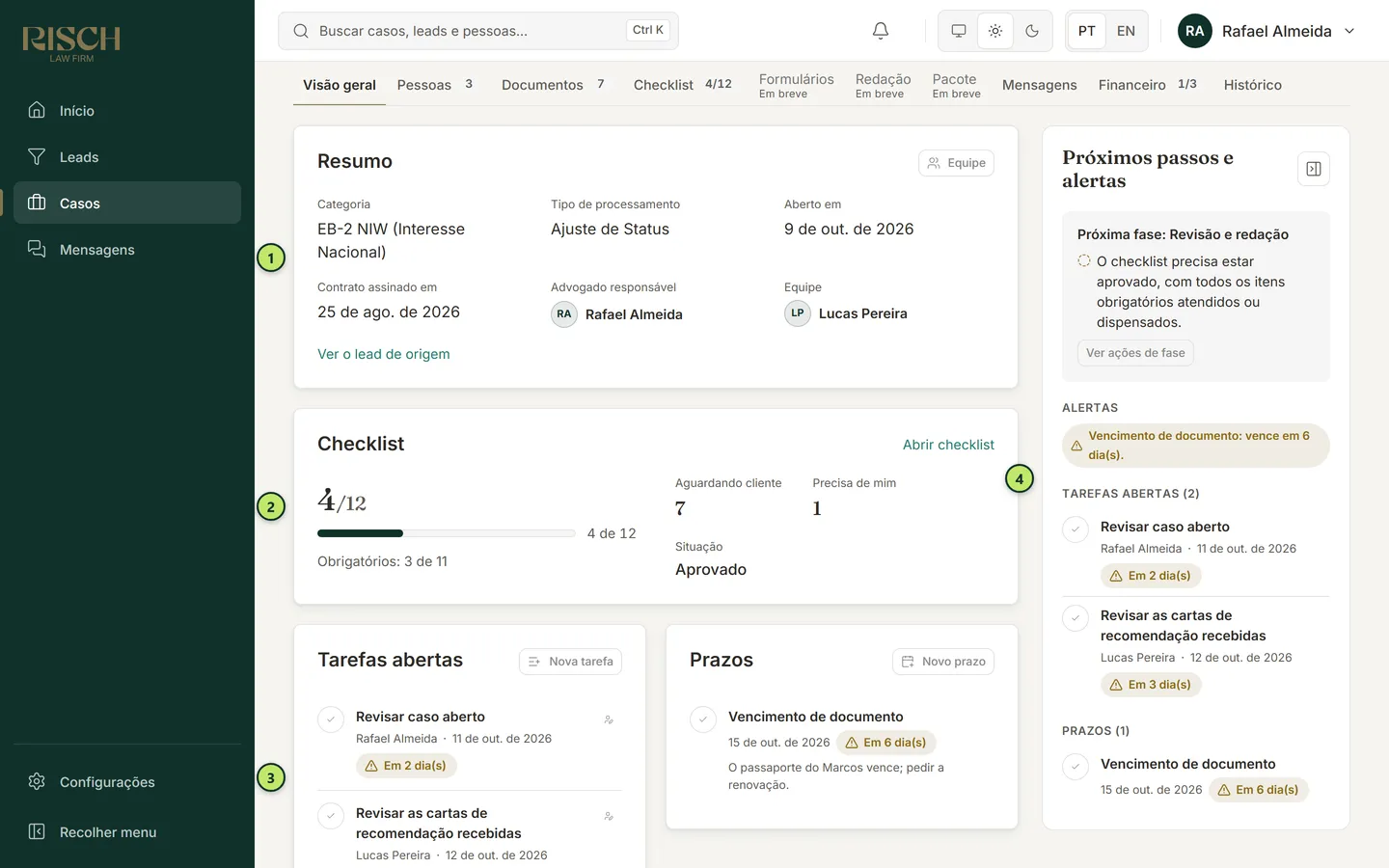The width and height of the screenshot is (1389, 868).
Task: Open Mensagens chat icon in the left sidebar
Action: click(x=37, y=249)
